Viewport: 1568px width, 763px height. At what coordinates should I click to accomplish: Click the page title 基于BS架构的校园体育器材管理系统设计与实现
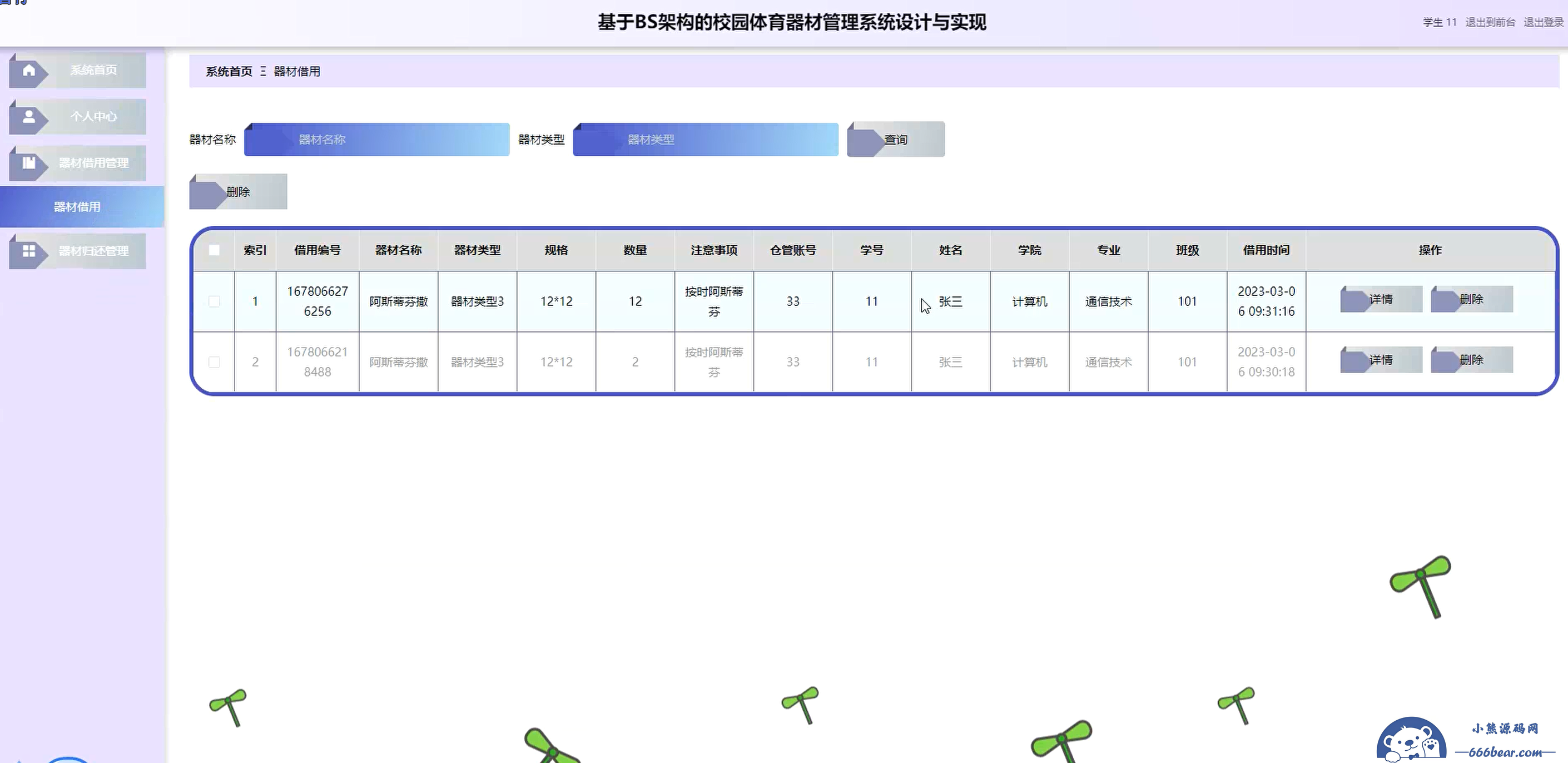(792, 23)
